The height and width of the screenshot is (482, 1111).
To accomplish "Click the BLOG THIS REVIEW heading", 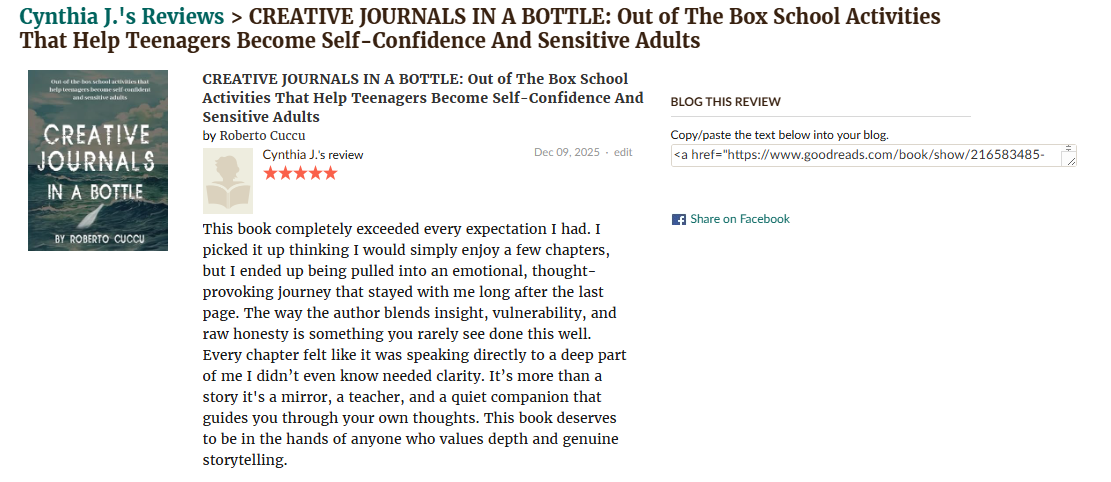I will coord(725,101).
